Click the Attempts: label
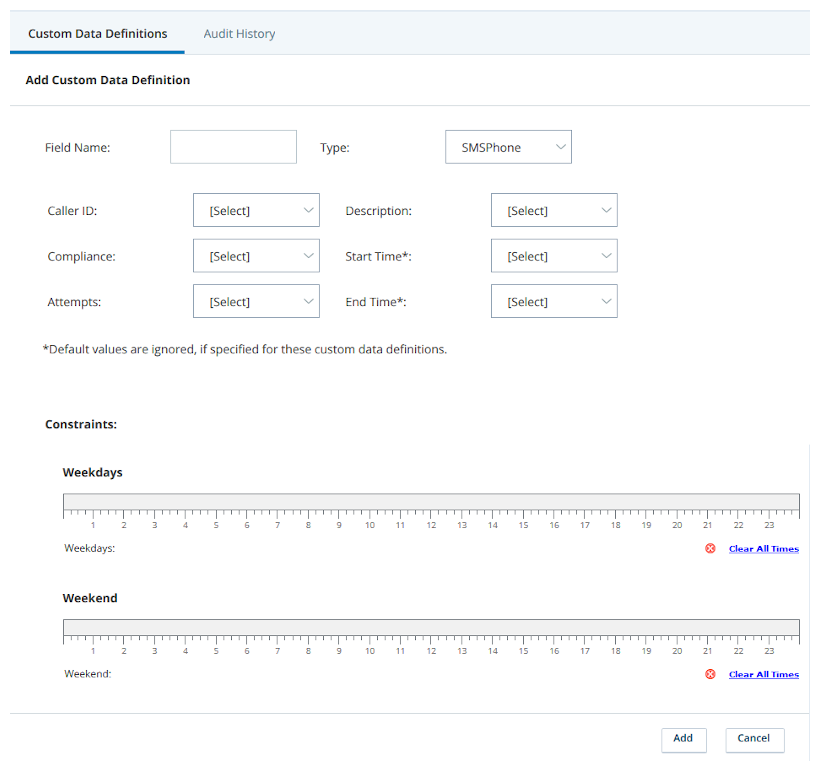The image size is (815, 768). click(74, 302)
